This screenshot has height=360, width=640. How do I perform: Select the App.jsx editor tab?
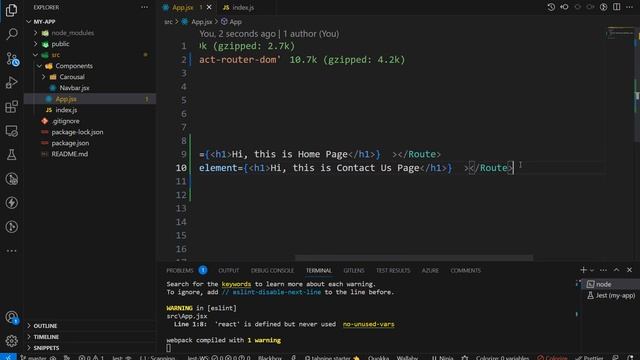[182, 7]
